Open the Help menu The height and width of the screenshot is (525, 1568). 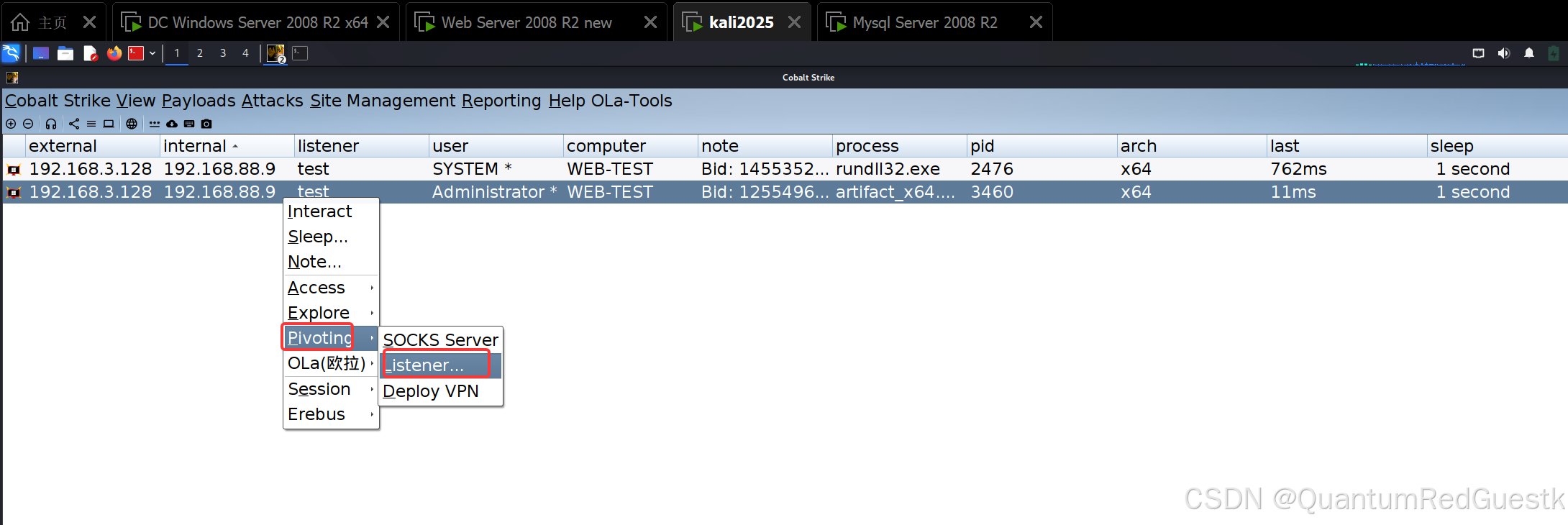point(567,101)
